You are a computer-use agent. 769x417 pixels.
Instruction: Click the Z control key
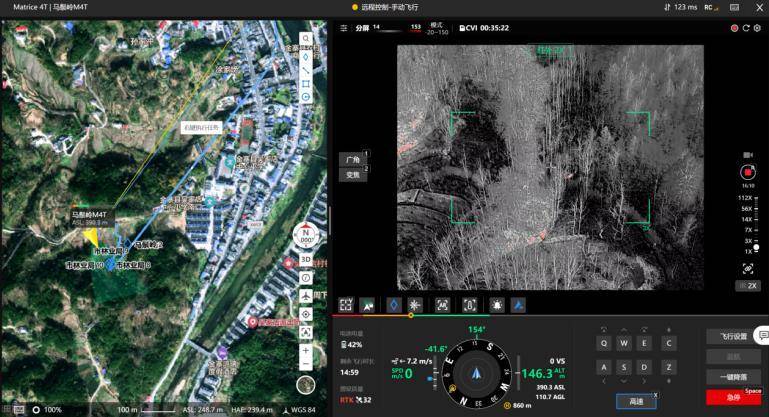point(669,367)
